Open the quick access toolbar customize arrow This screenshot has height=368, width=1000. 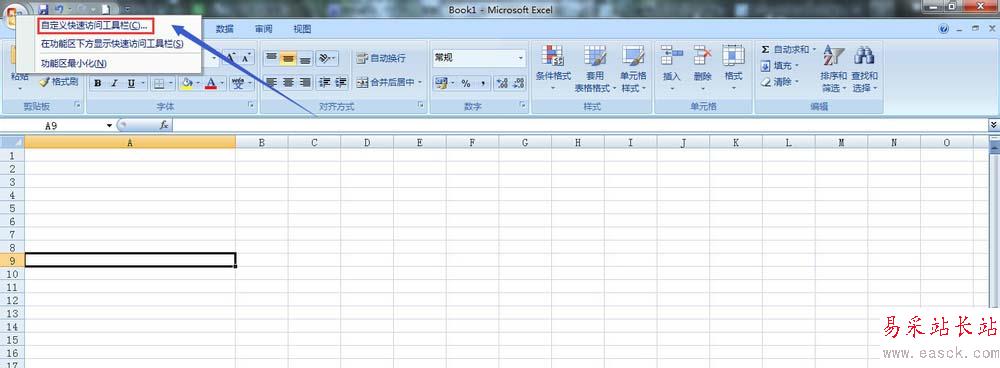click(x=128, y=9)
